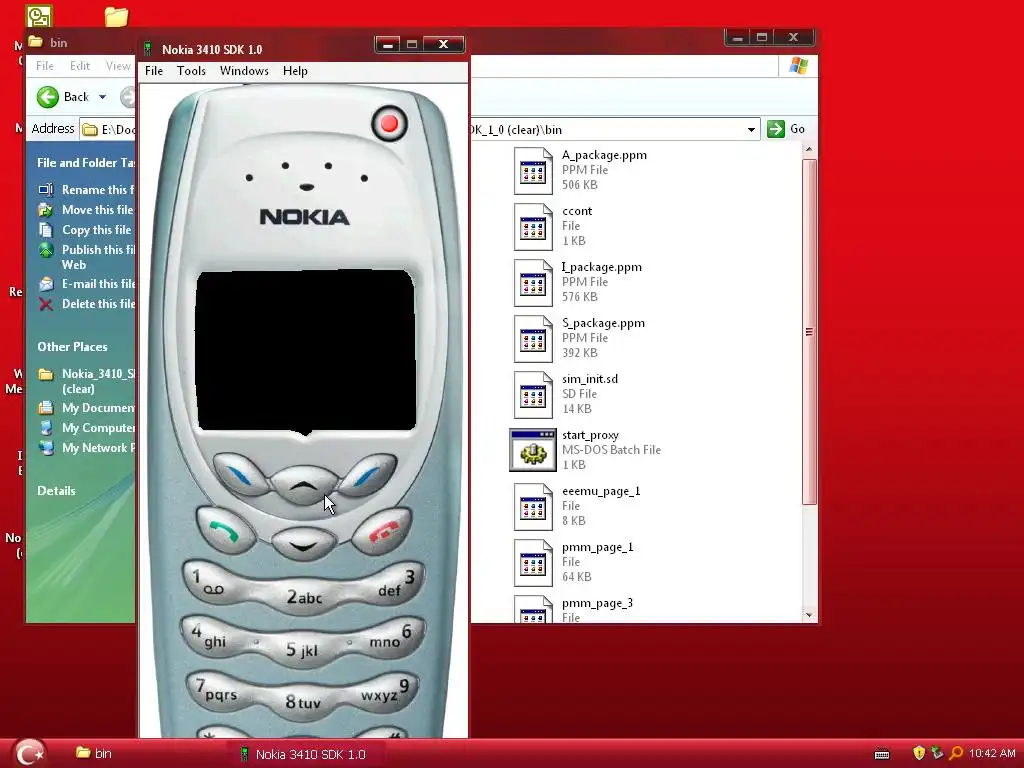Click Copy this file task link
Image resolution: width=1024 pixels, height=768 pixels.
point(97,230)
